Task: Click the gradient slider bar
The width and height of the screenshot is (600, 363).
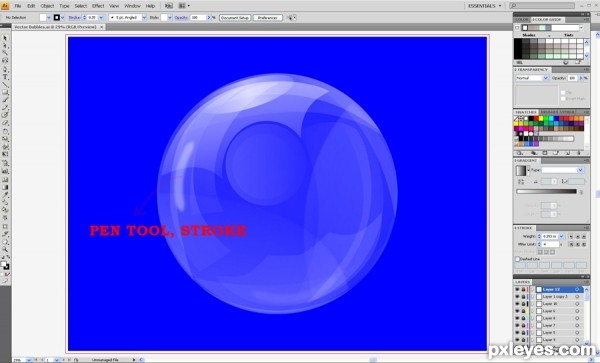Action: [546, 191]
